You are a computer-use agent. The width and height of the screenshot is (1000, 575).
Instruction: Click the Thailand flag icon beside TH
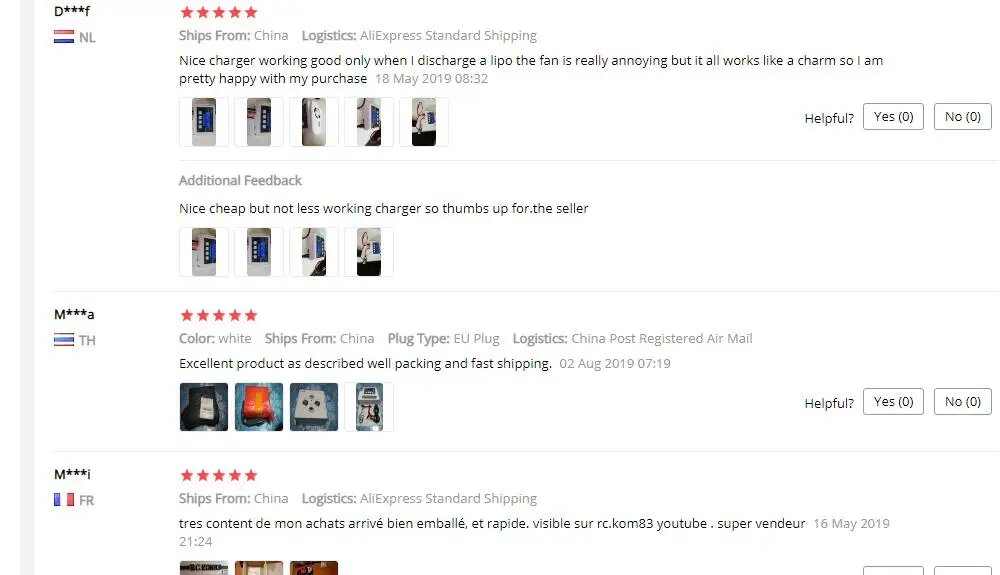click(64, 340)
